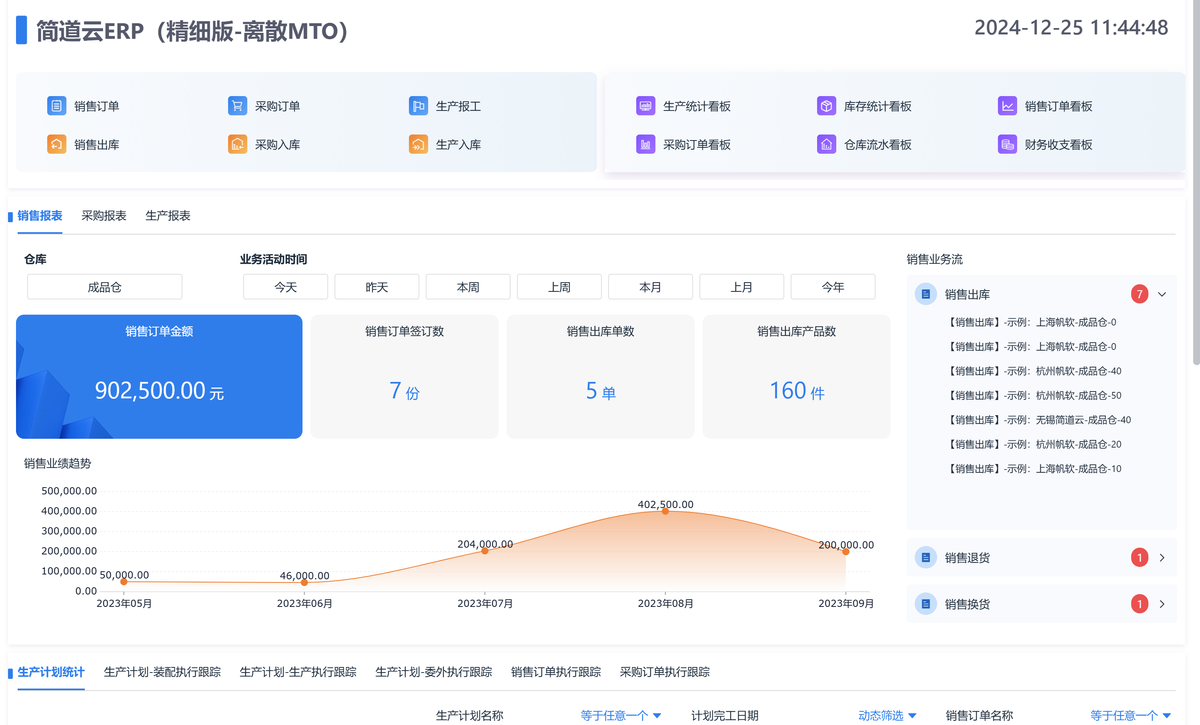Click the 销售订单金额 blue summary card
Image resolution: width=1200 pixels, height=725 pixels.
[x=159, y=377]
